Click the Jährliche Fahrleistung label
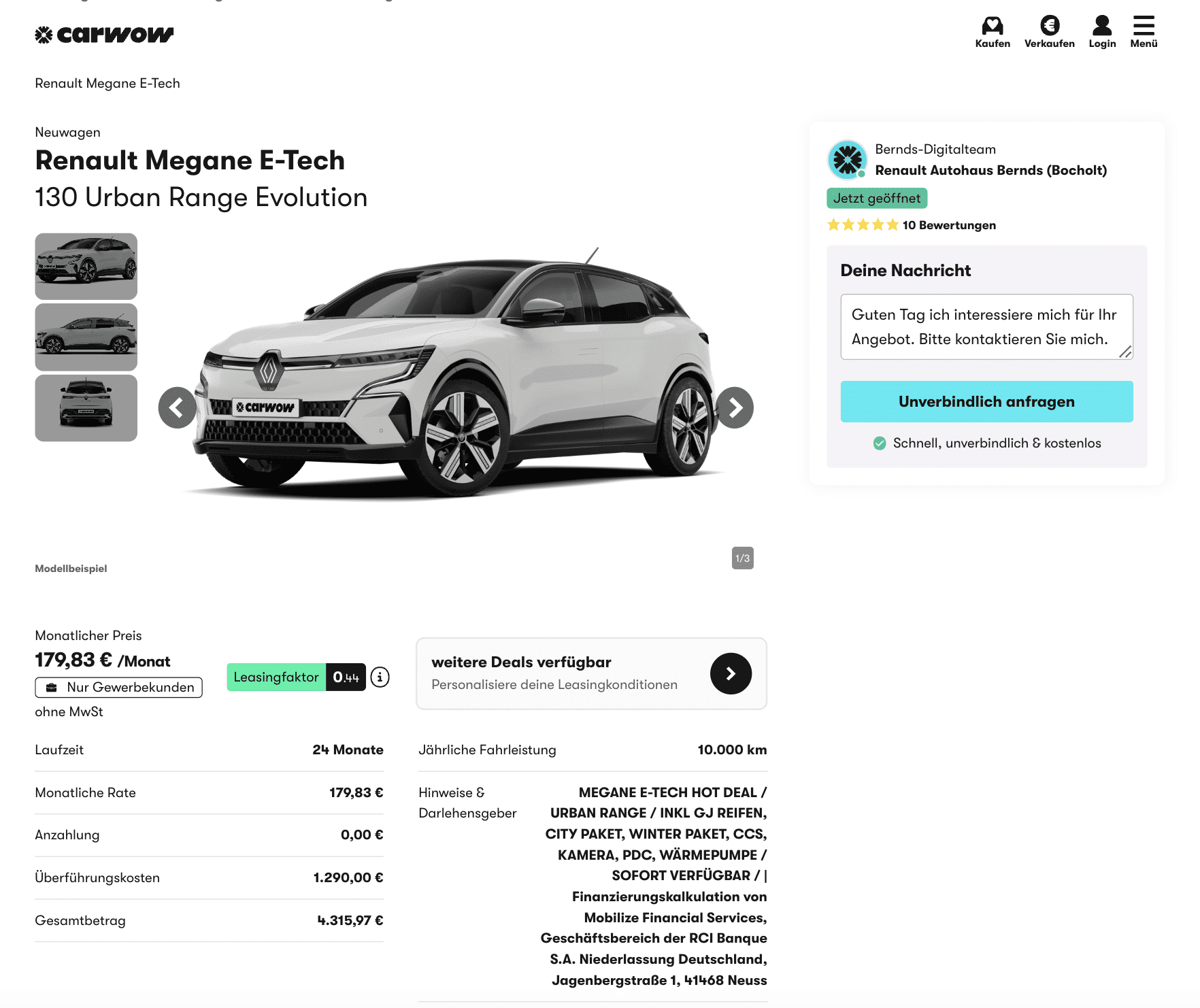The width and height of the screenshot is (1200, 1008). point(487,750)
